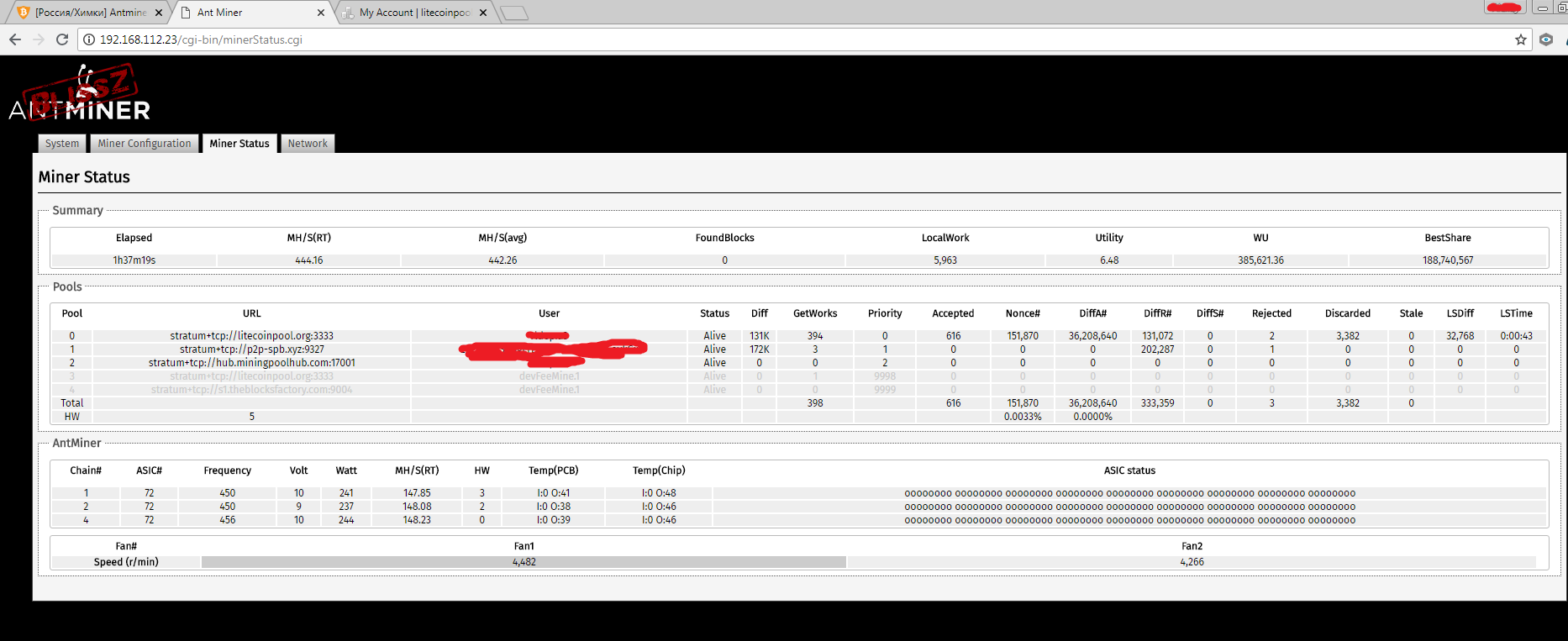Screen dimensions: 1568x641
Task: Click chain 1 MH/S(RT) value 147.85
Action: click(417, 493)
